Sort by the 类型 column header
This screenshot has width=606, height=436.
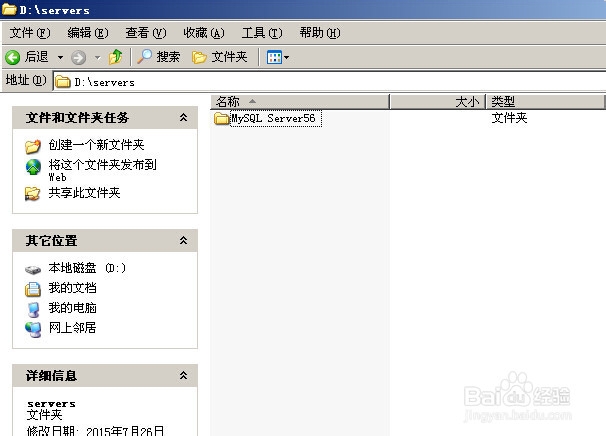pyautogui.click(x=545, y=102)
